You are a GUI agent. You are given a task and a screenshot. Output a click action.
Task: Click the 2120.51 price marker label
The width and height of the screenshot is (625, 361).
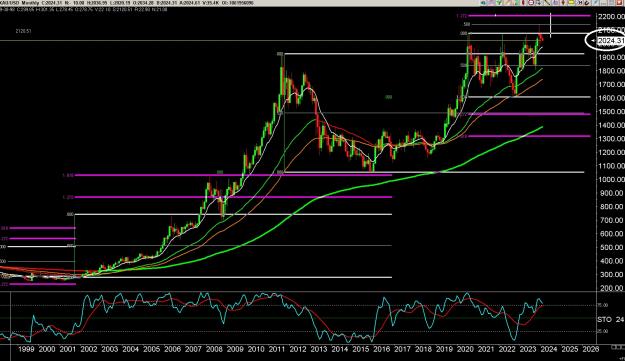click(24, 31)
